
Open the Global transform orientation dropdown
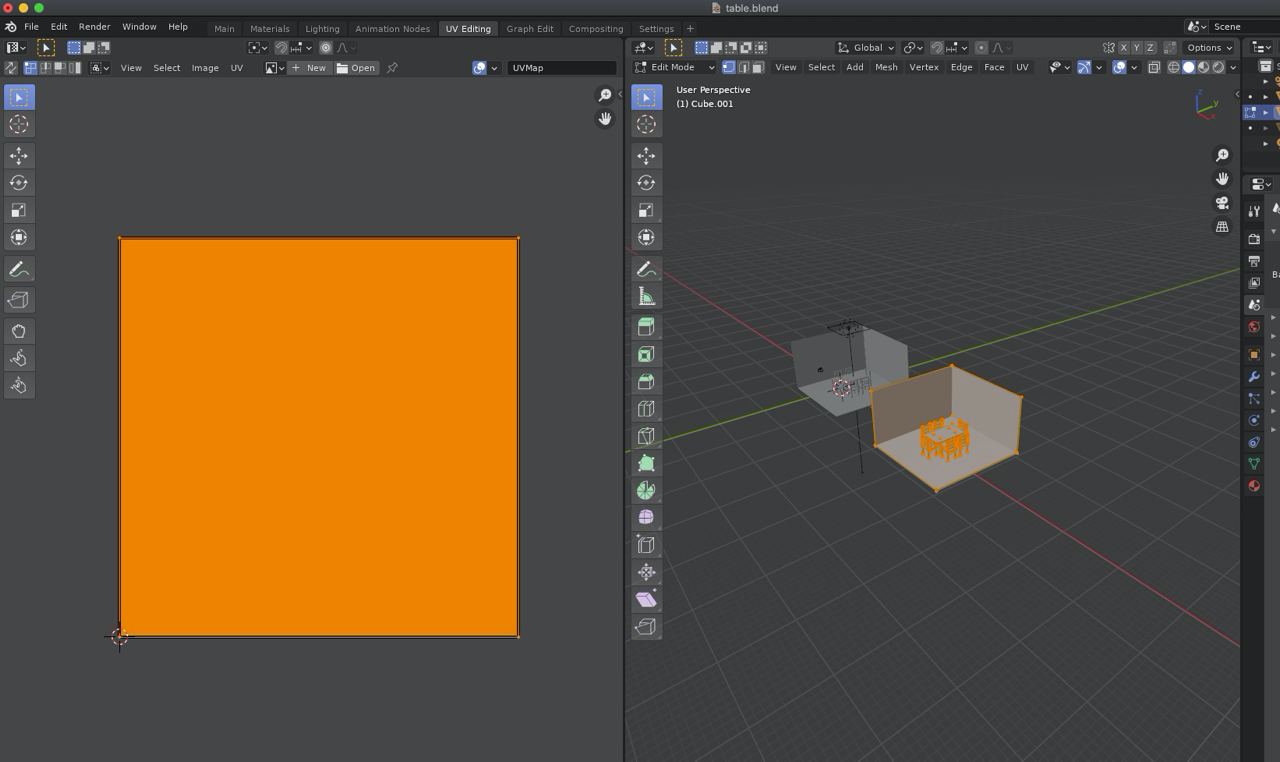pos(866,47)
